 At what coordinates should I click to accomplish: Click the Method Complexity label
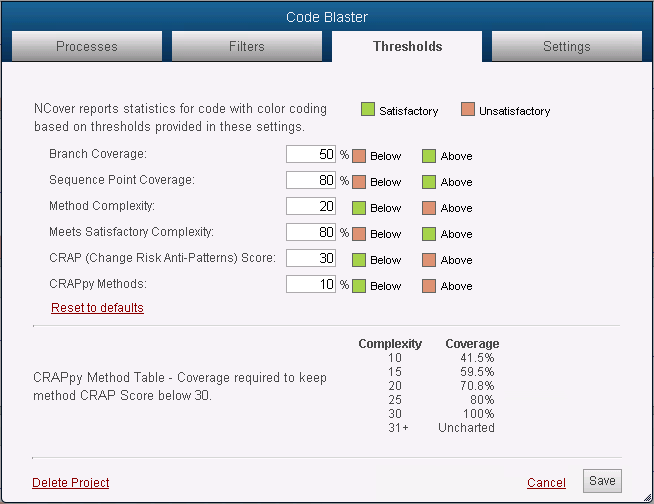(x=102, y=206)
